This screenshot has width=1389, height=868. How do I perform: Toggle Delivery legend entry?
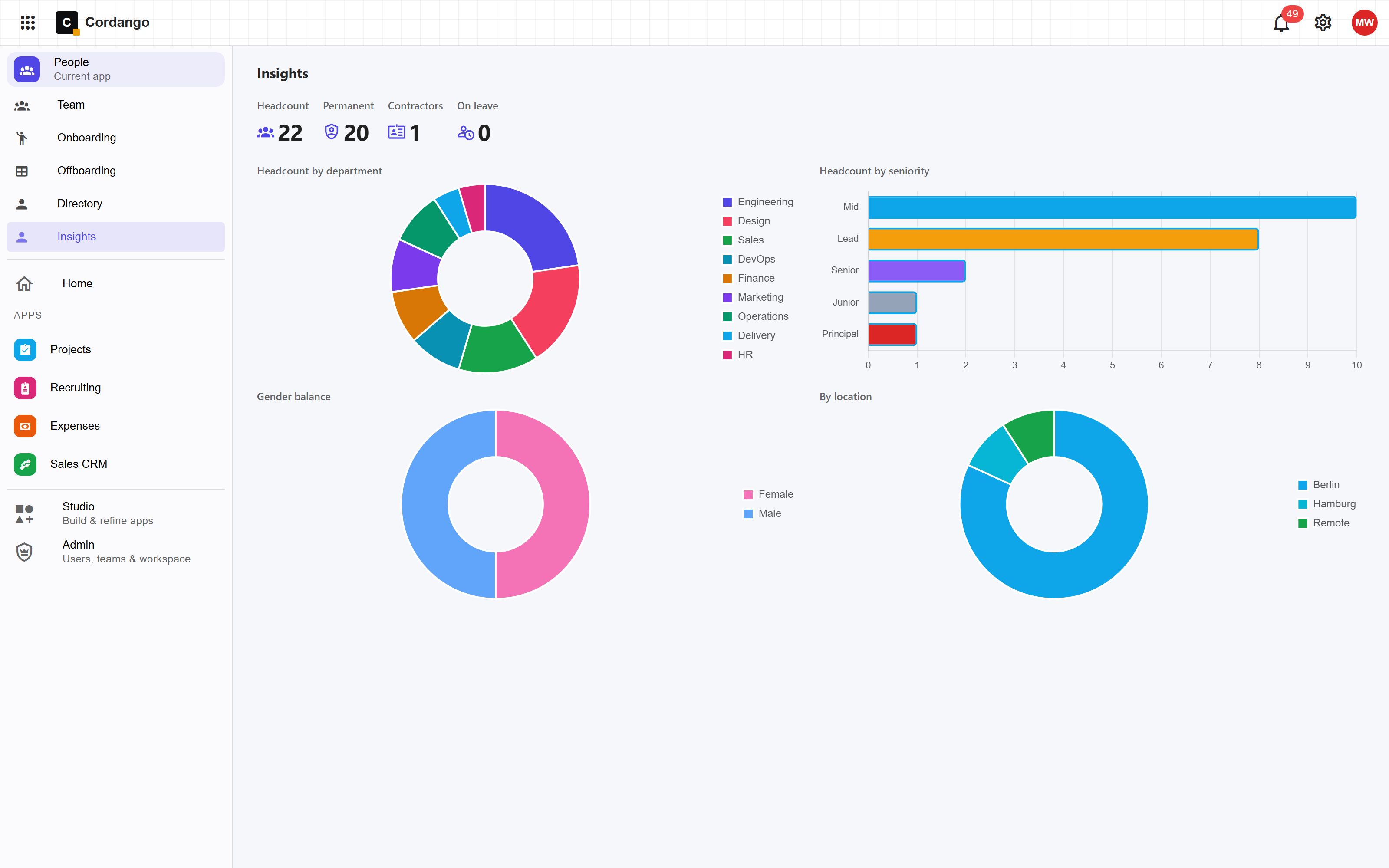point(749,335)
